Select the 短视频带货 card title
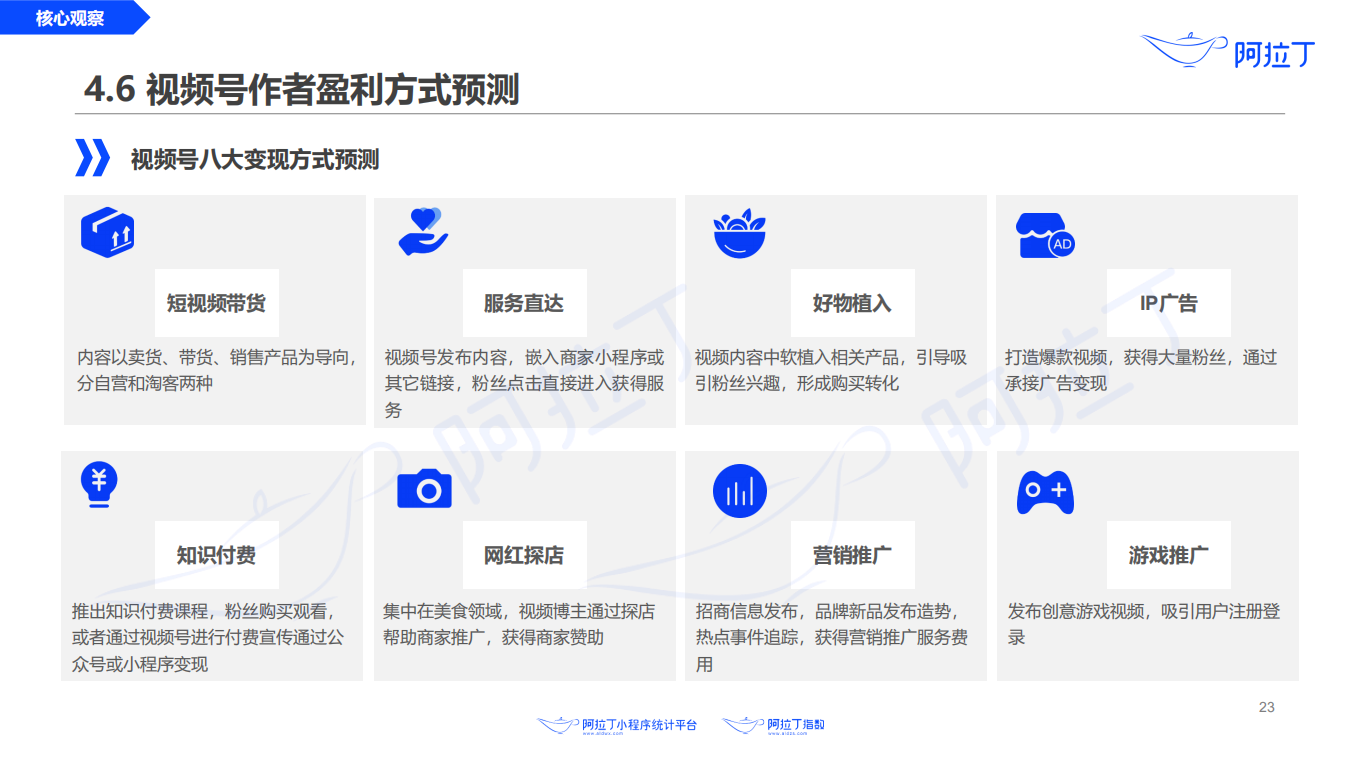The height and width of the screenshot is (763, 1359). pos(217,303)
